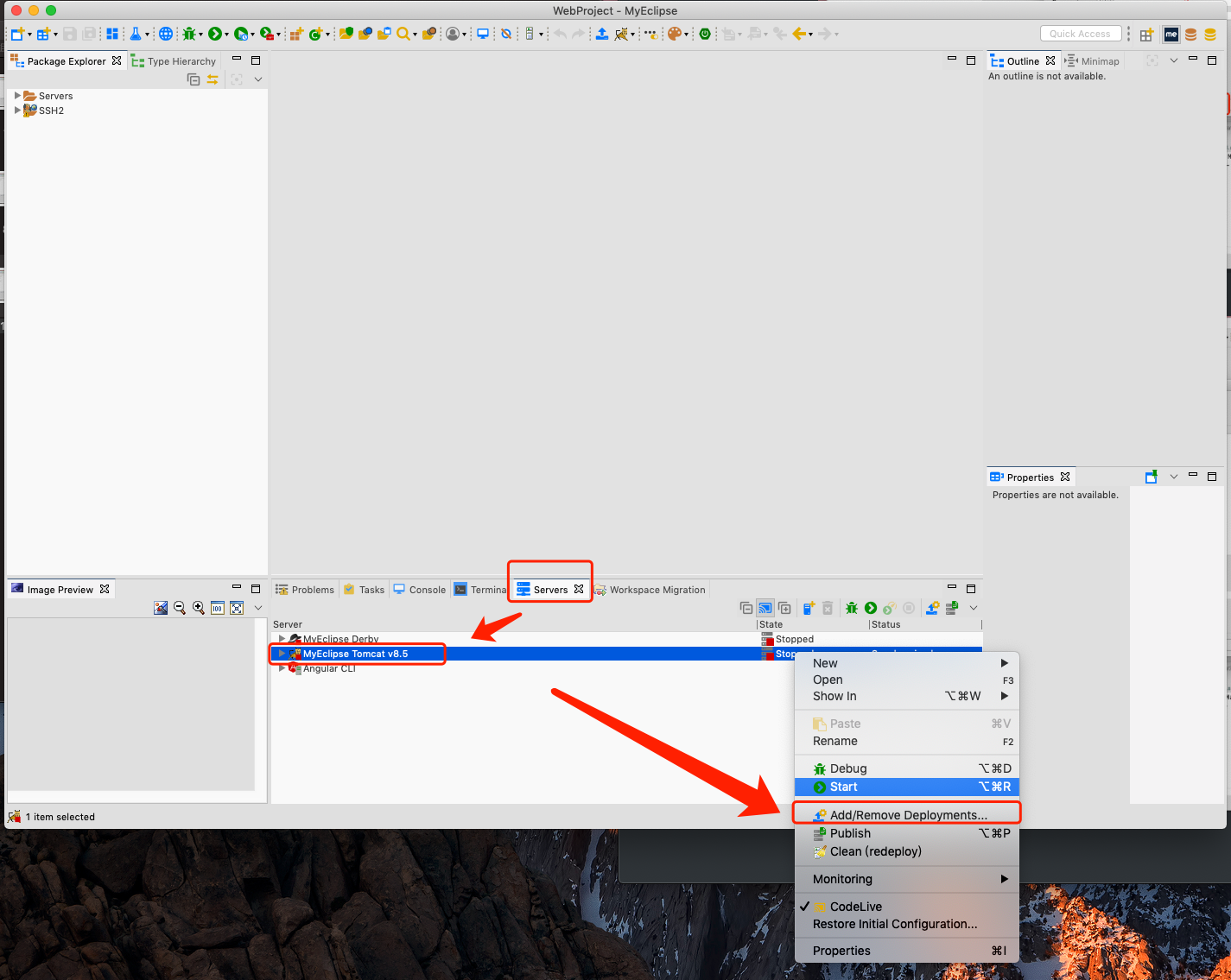Switch to the Problems tab
Image resolution: width=1231 pixels, height=980 pixels.
pos(304,590)
